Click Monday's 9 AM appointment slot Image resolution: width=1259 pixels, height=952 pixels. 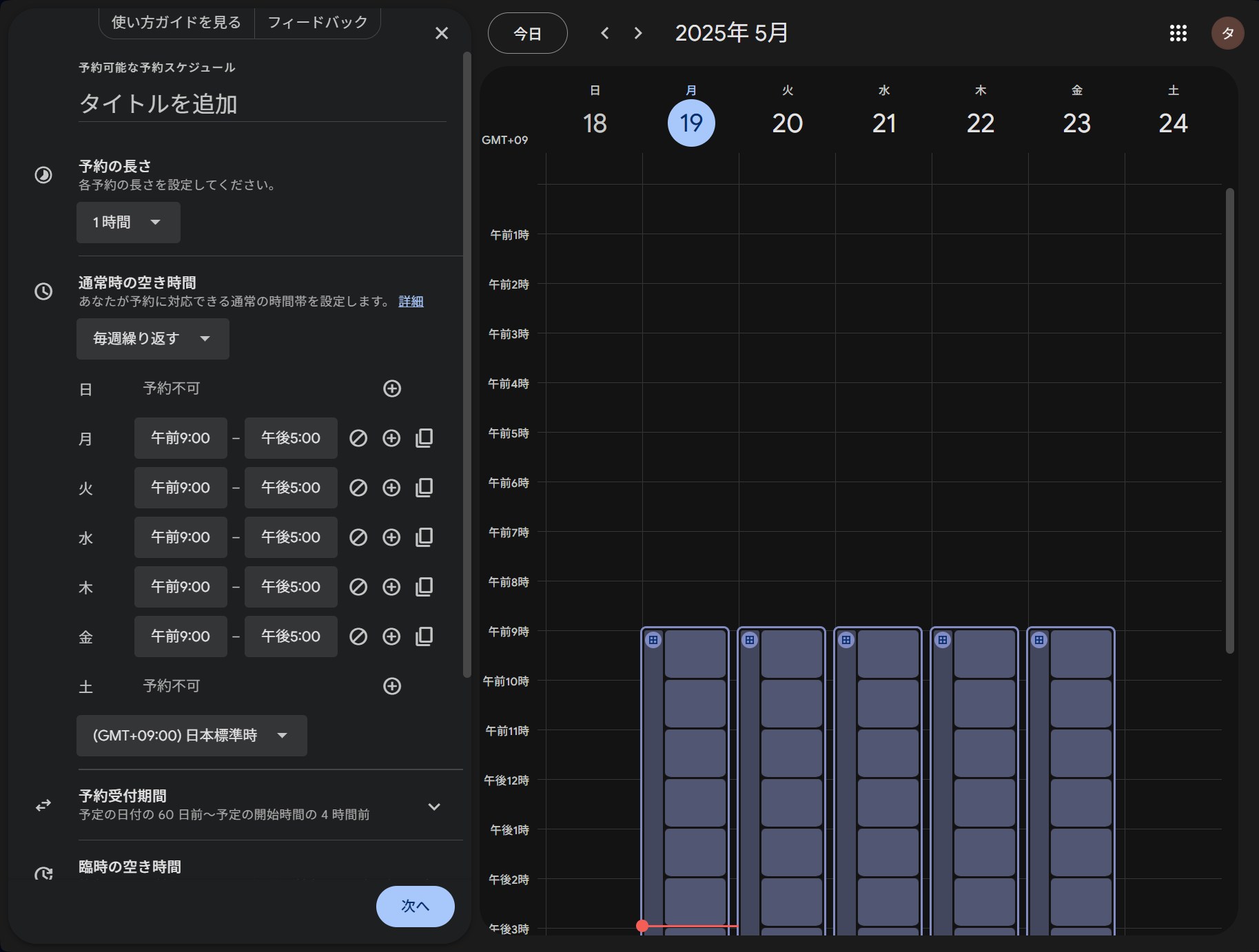pyautogui.click(x=695, y=654)
